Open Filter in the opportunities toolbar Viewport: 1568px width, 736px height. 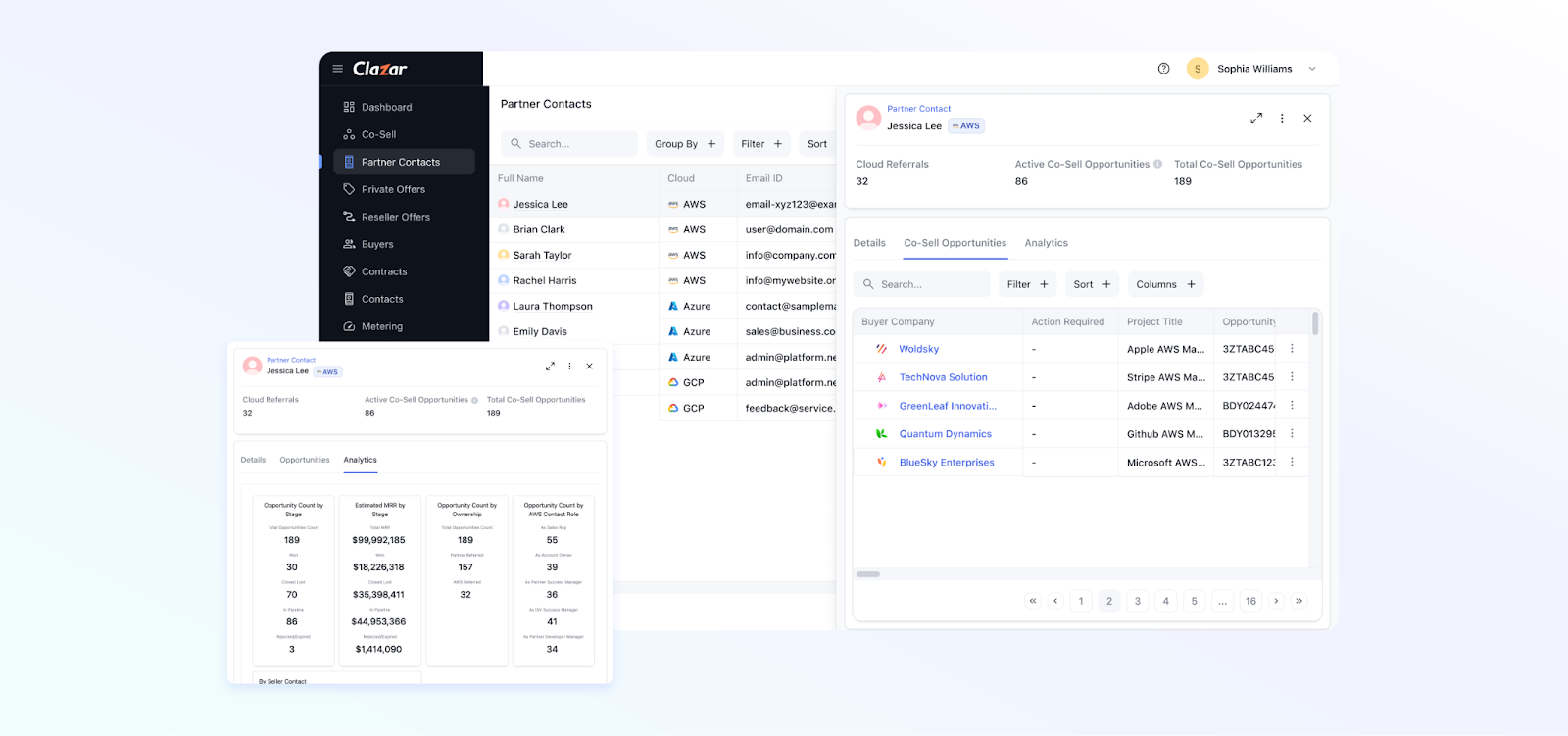pyautogui.click(x=1027, y=284)
